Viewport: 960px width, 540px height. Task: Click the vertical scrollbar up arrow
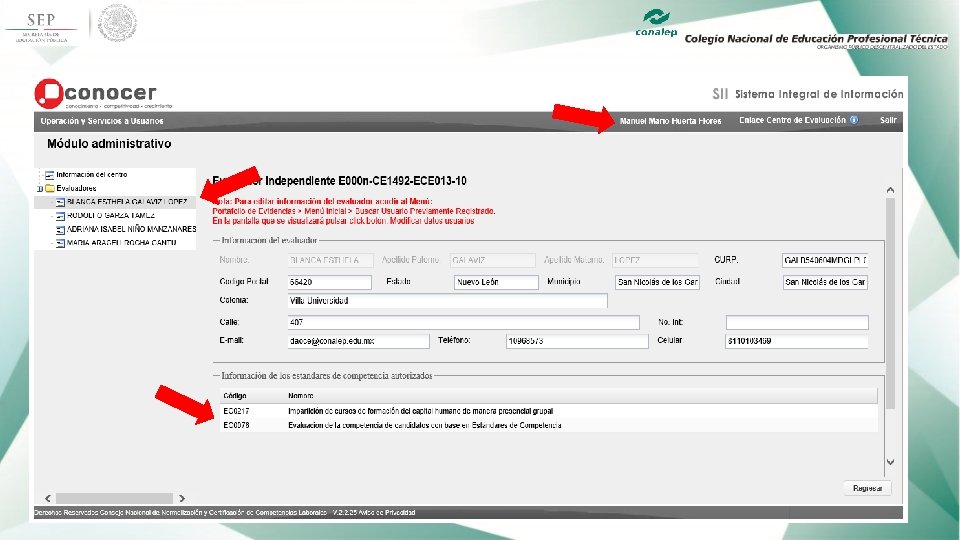890,190
